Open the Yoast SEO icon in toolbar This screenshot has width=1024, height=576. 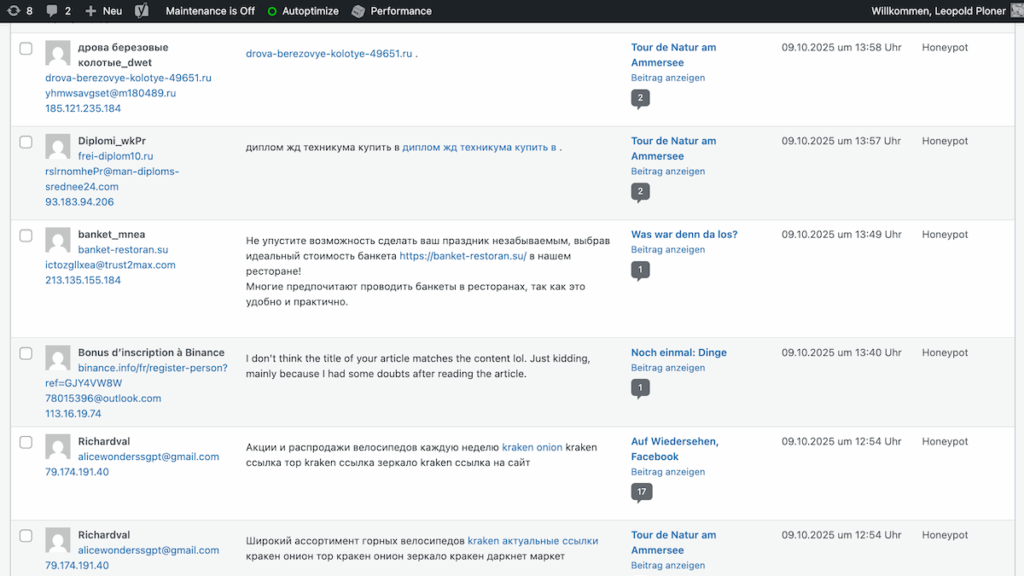(x=142, y=11)
